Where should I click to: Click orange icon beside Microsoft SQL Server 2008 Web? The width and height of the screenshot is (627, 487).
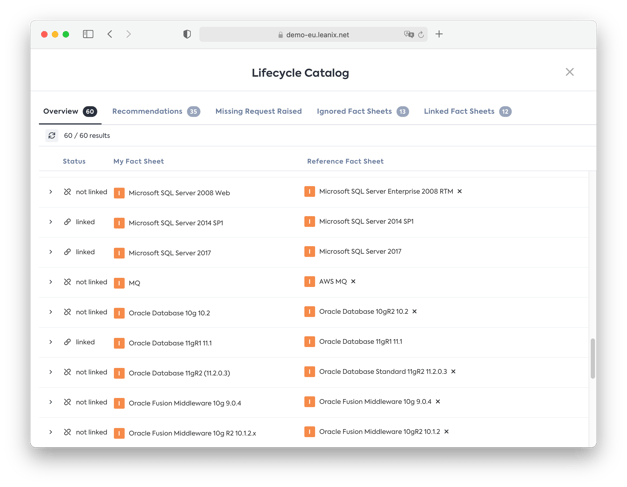pos(119,193)
